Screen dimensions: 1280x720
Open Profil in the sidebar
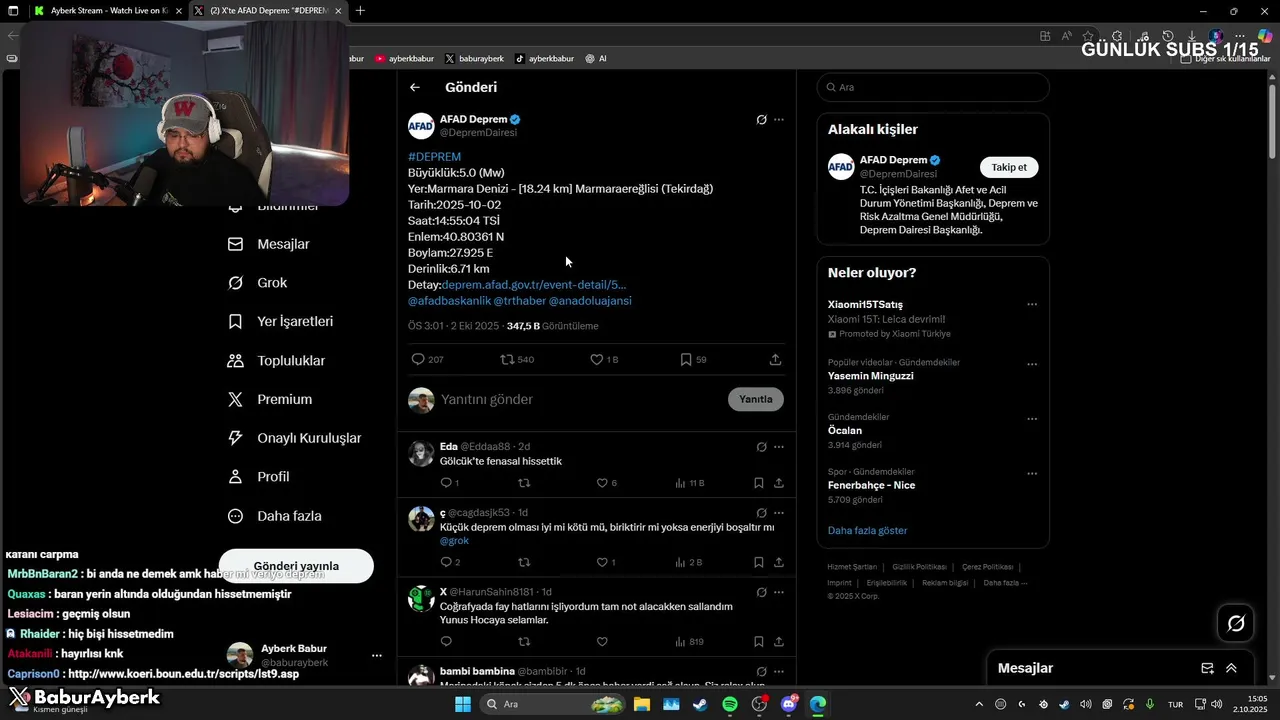[x=258, y=477]
